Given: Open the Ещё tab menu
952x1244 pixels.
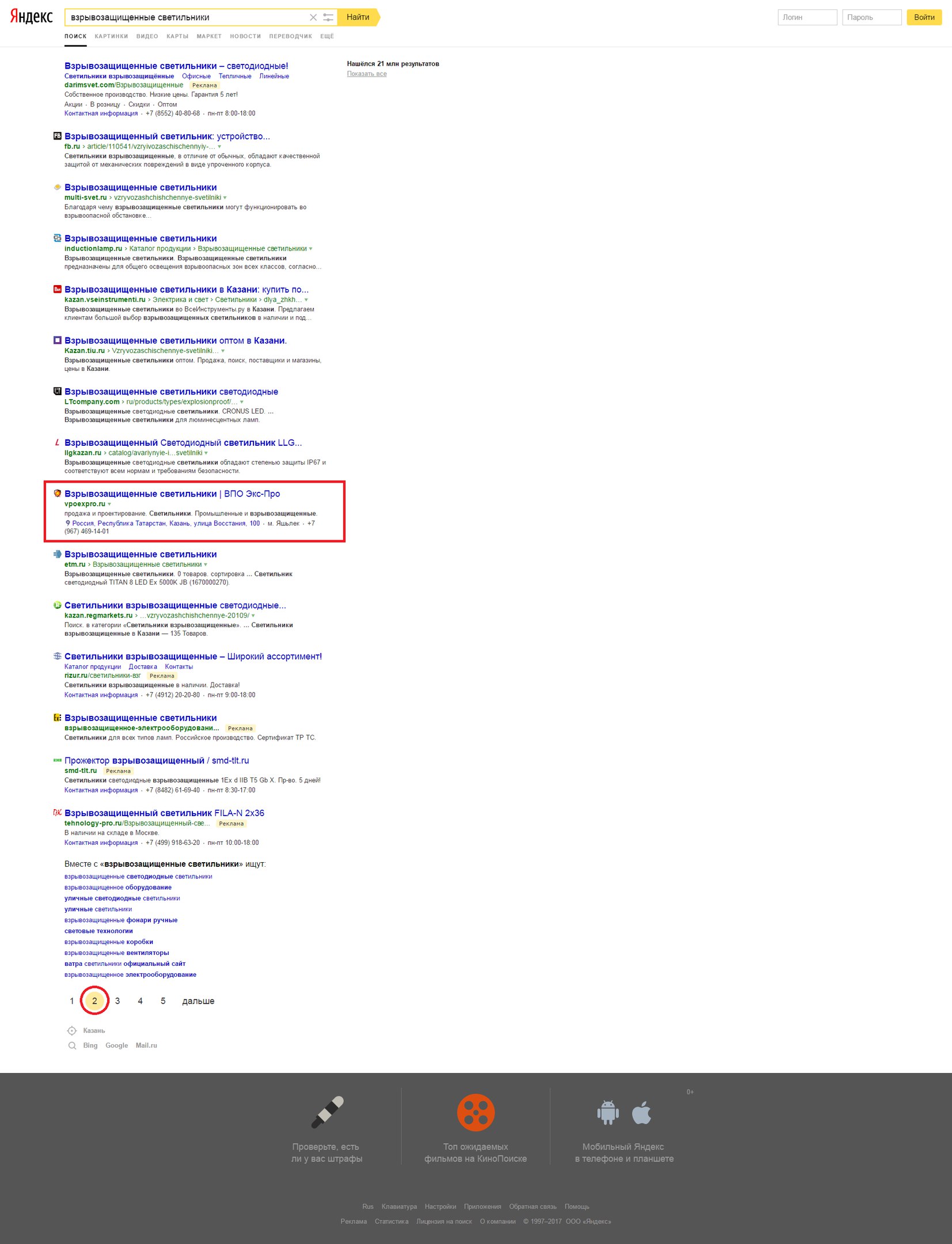Looking at the screenshot, I should [x=327, y=36].
